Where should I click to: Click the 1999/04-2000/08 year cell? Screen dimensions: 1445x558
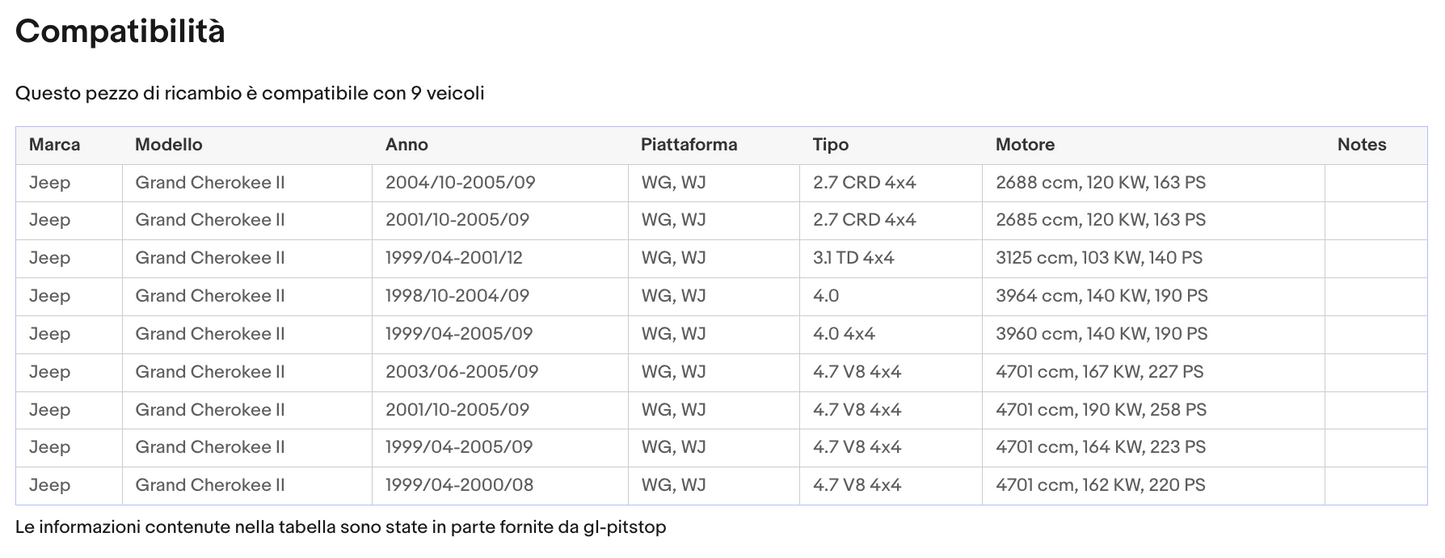[459, 486]
